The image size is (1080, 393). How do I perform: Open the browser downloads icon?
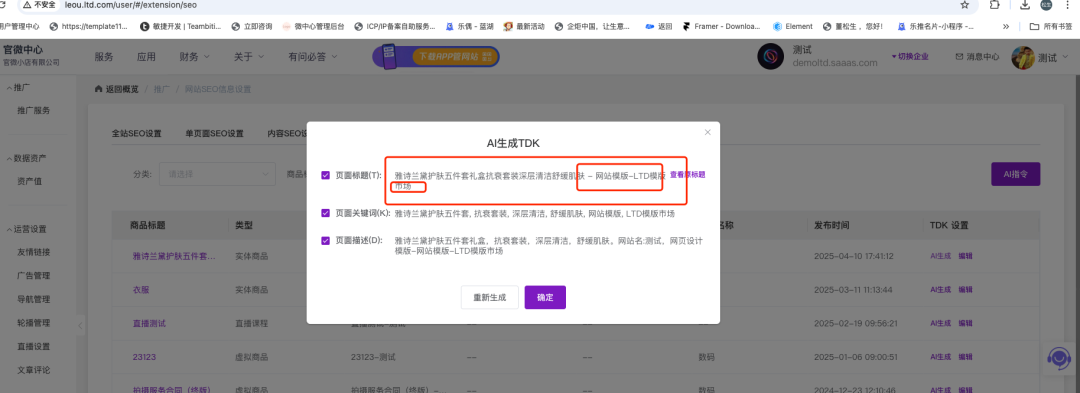point(1025,5)
